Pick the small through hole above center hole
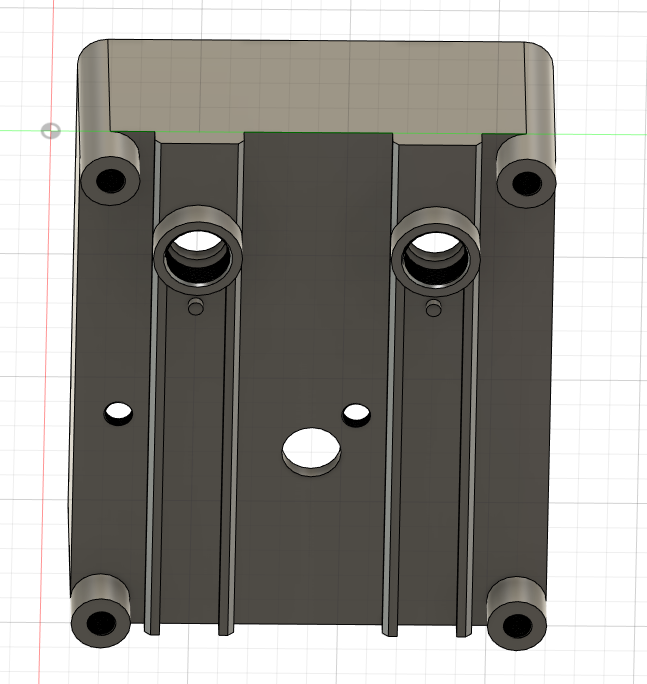 (x=356, y=414)
